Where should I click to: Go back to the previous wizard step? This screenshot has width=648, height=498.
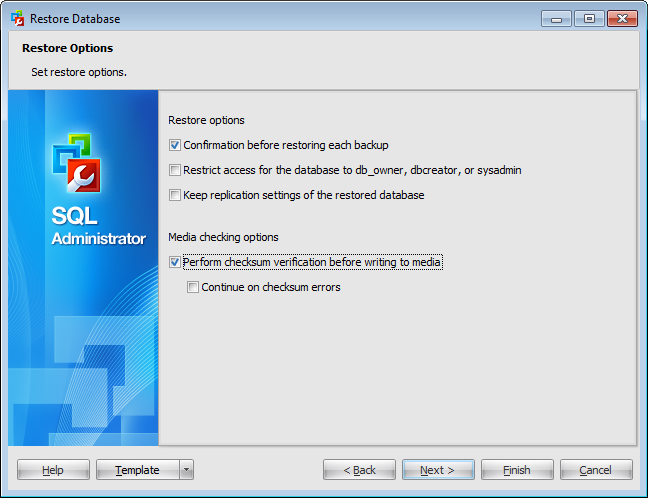359,470
